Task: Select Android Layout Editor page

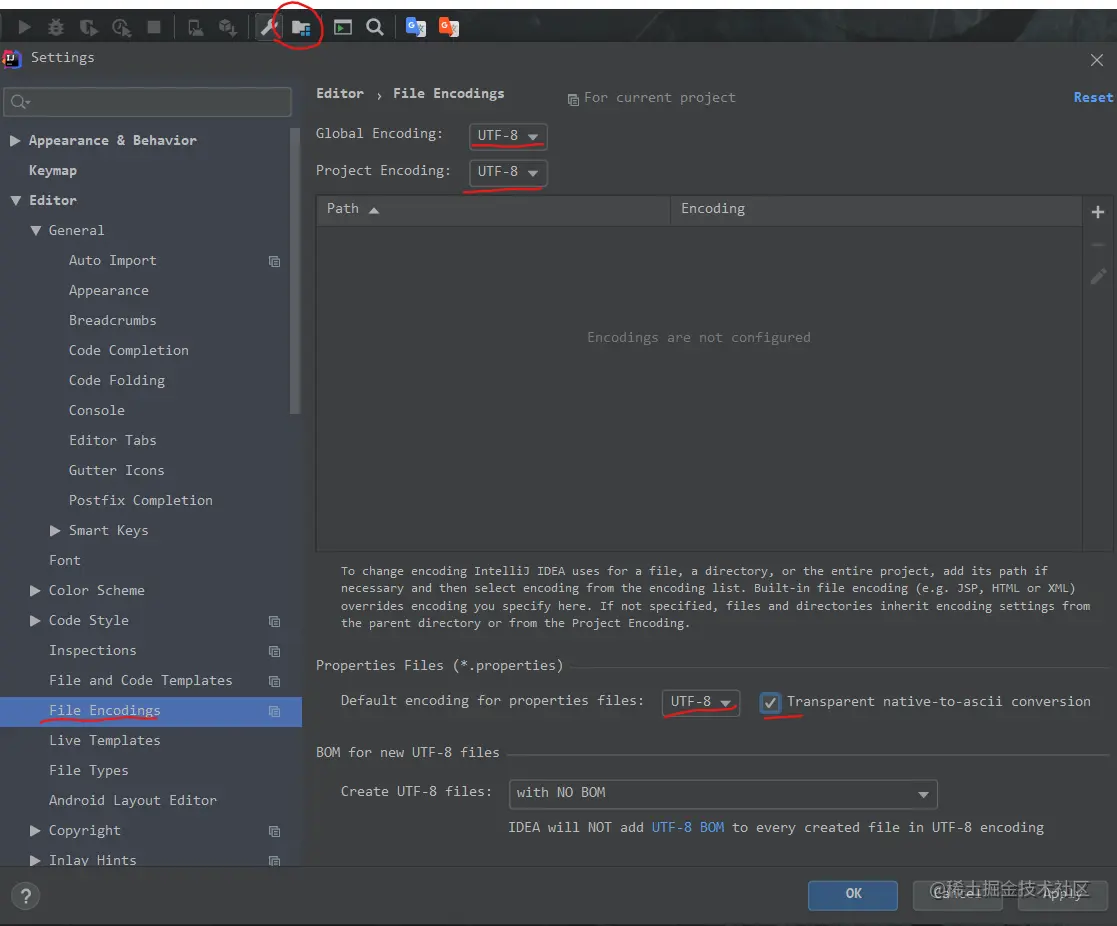Action: (x=133, y=801)
